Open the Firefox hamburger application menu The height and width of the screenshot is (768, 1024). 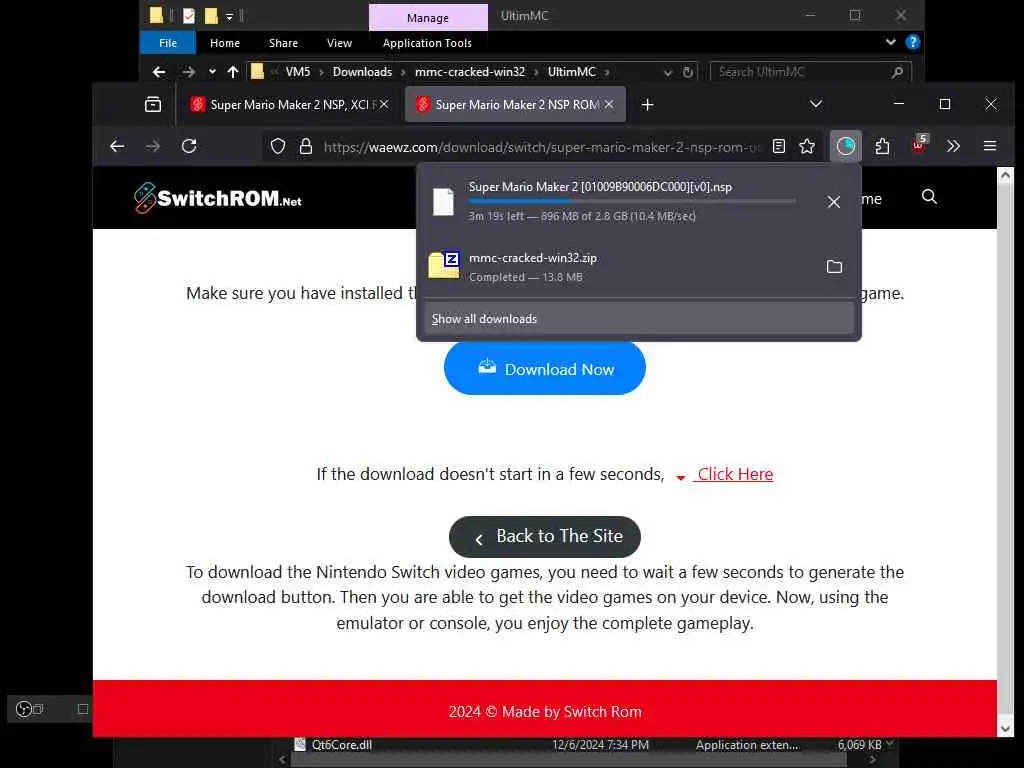pos(990,146)
